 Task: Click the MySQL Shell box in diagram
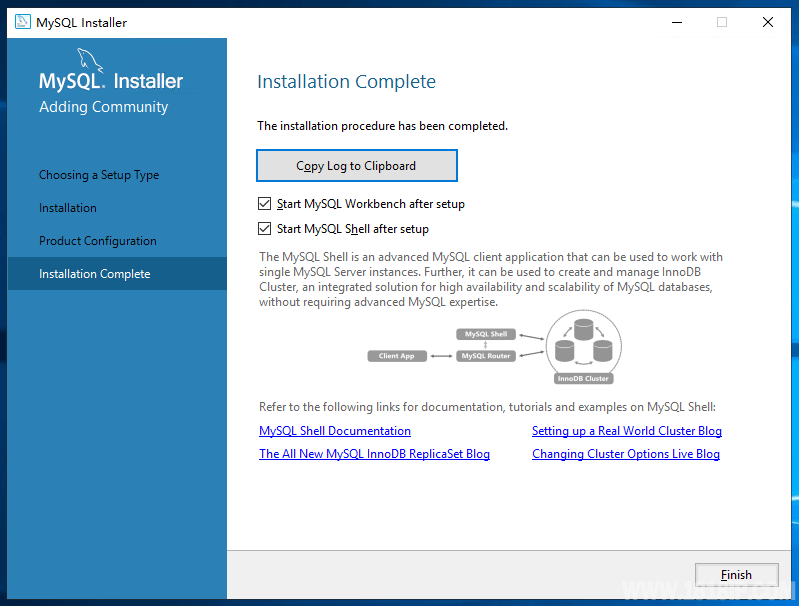[x=486, y=334]
